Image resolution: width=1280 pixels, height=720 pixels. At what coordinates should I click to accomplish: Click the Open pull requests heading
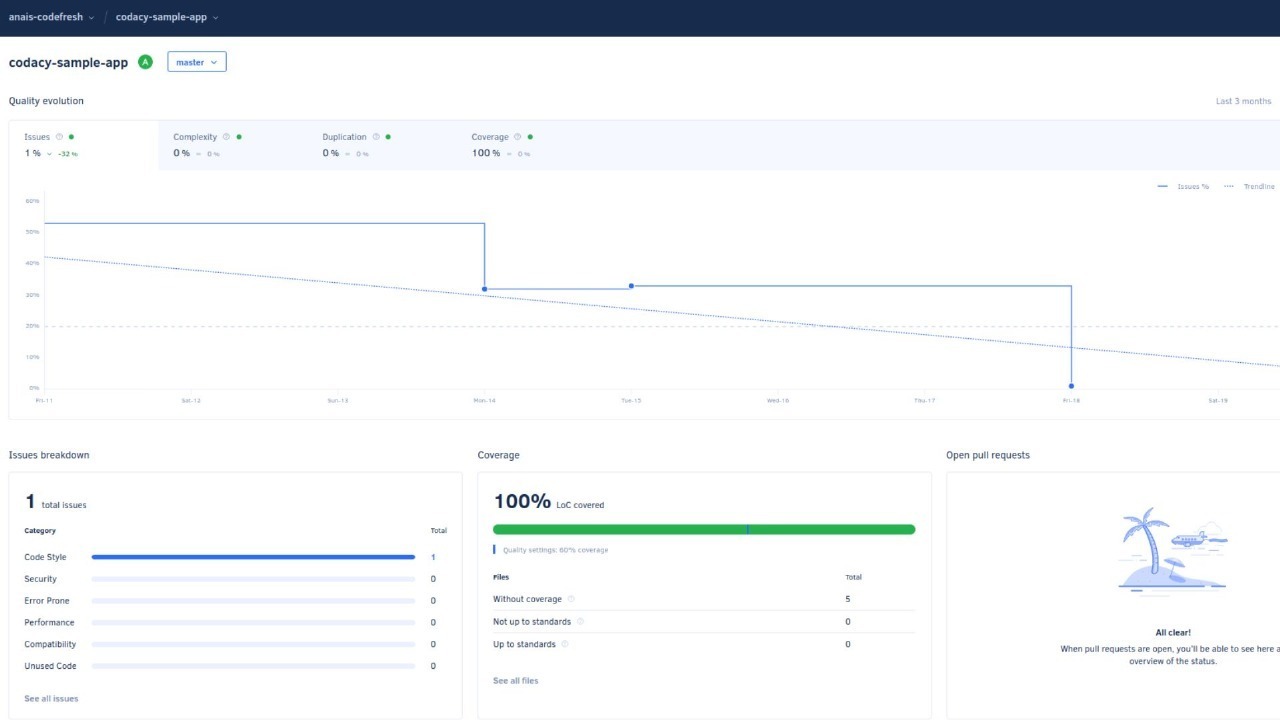tap(988, 455)
